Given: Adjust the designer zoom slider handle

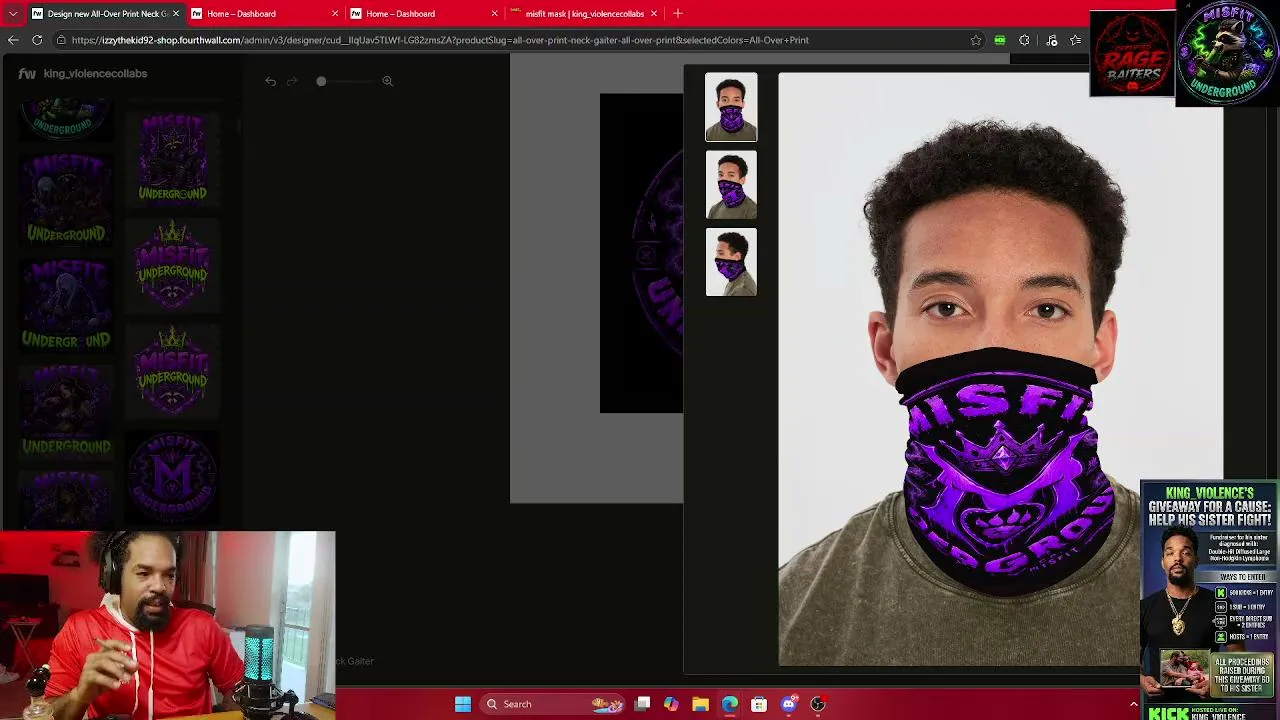Looking at the screenshot, I should click(x=321, y=81).
